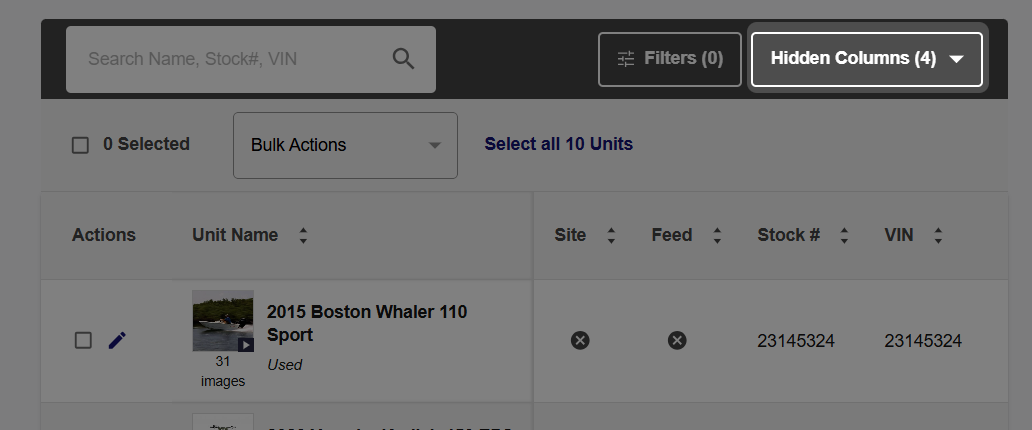Open the Bulk Actions dropdown
The height and width of the screenshot is (430, 1032).
pos(345,145)
